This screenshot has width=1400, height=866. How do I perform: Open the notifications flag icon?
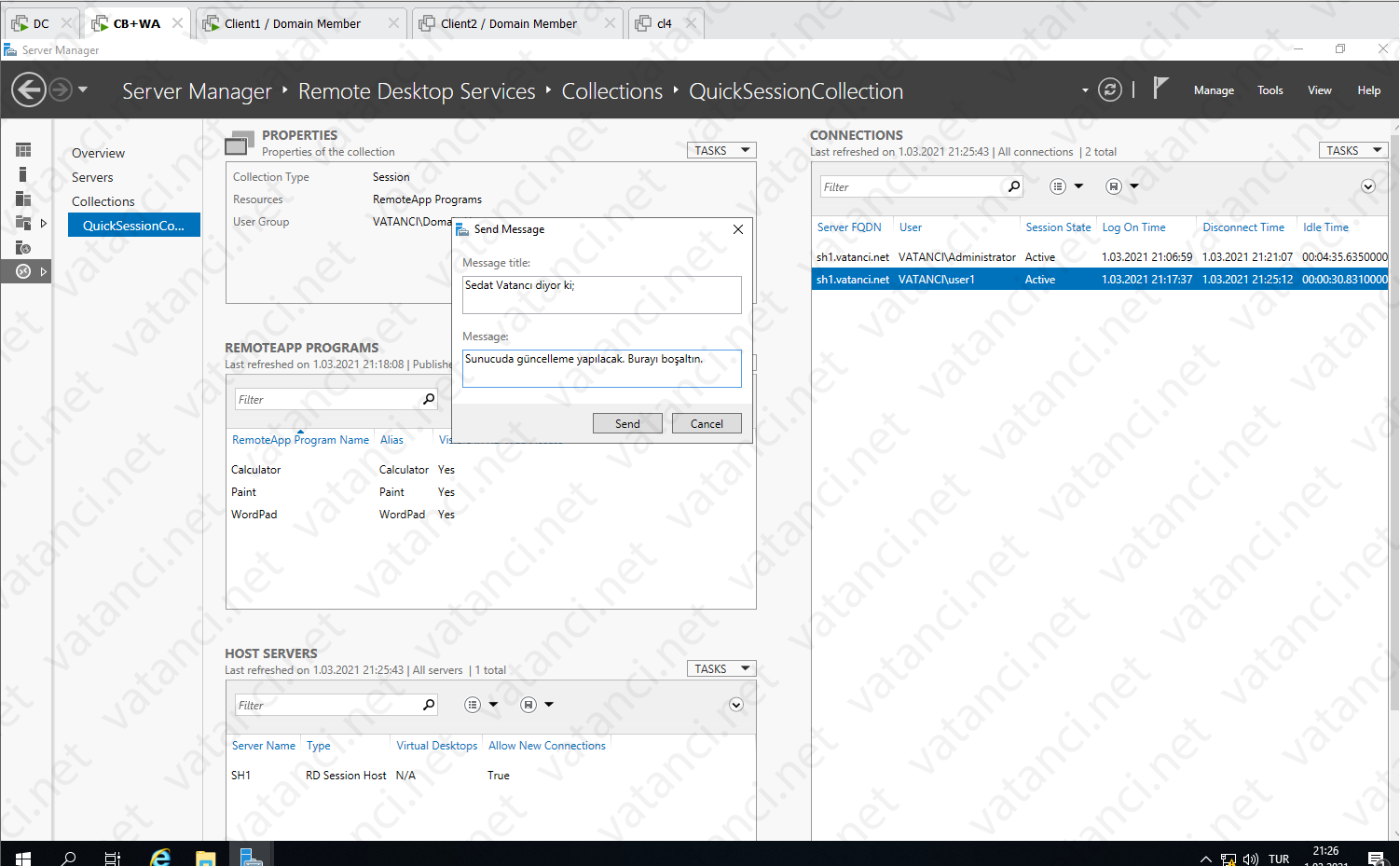click(1160, 89)
